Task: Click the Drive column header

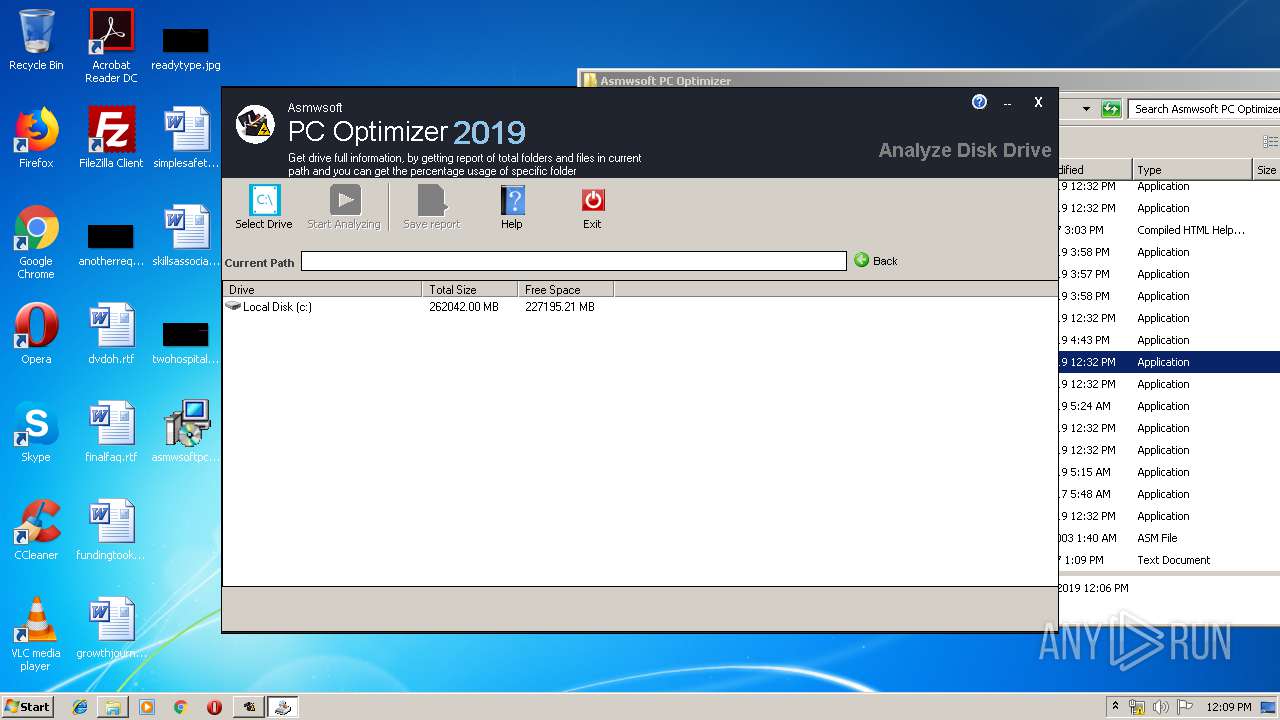Action: 322,290
